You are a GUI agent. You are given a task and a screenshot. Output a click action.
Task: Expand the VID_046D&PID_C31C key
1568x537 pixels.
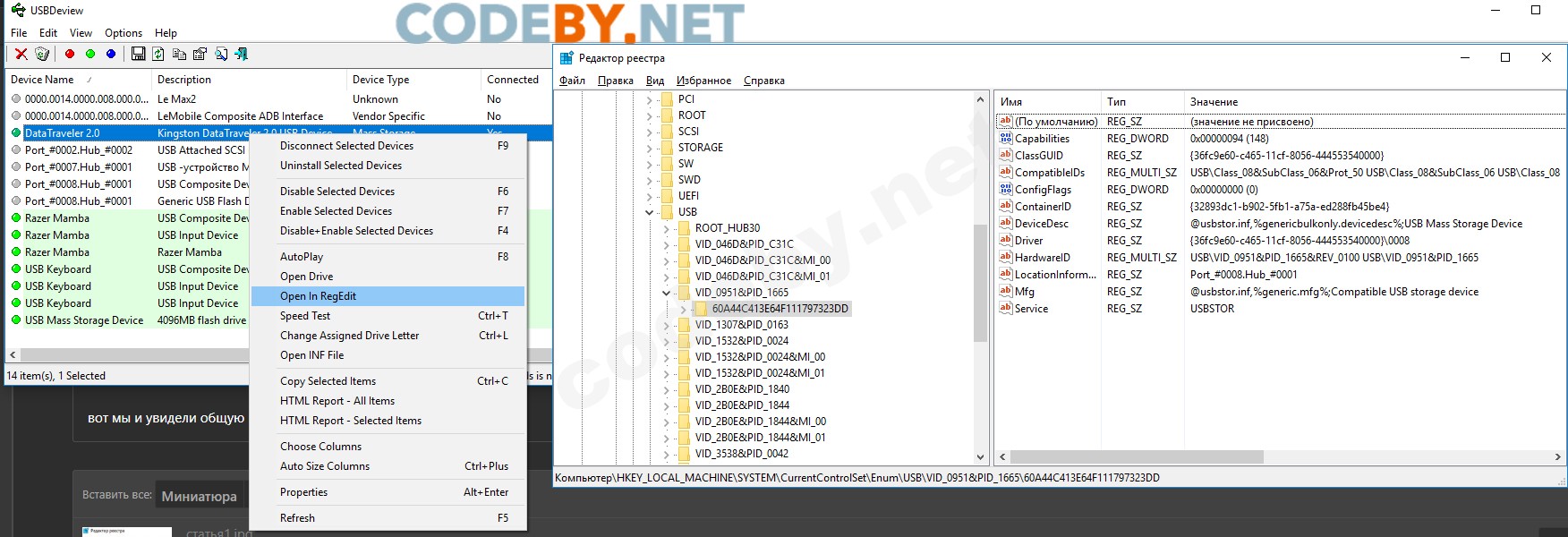point(667,244)
